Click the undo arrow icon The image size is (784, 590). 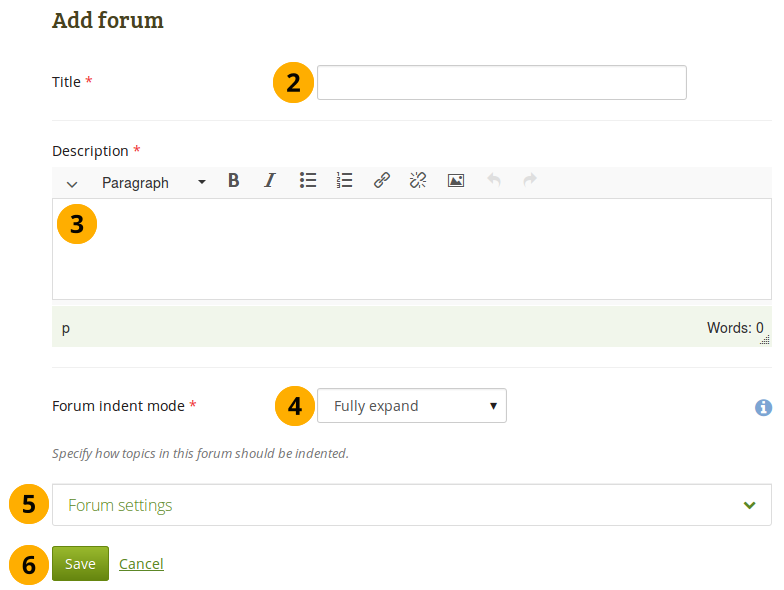[x=493, y=181]
